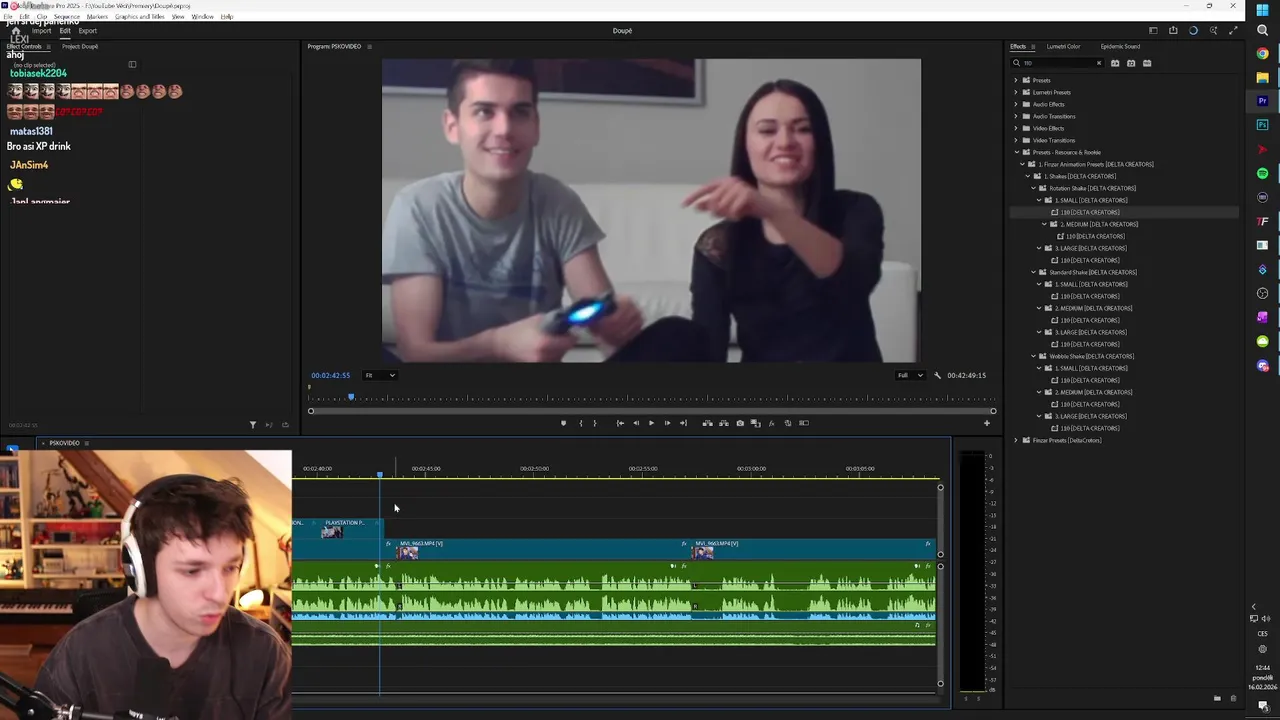Open the PSKOVIDEO timeline panel menu
Viewport: 1280px width, 720px height.
(x=86, y=443)
